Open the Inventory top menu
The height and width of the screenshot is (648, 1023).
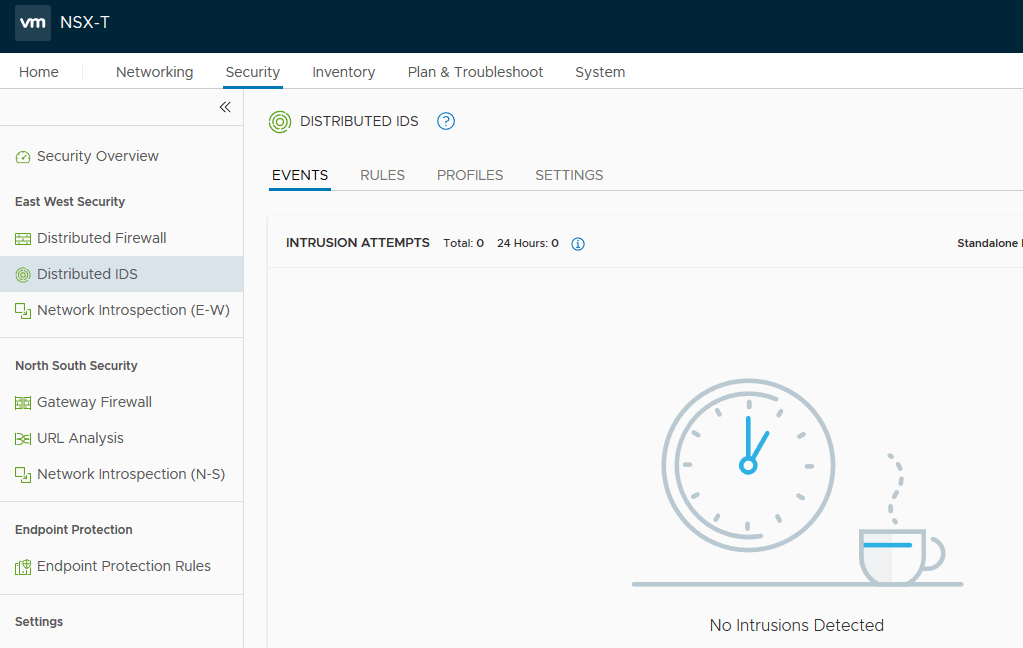343,72
